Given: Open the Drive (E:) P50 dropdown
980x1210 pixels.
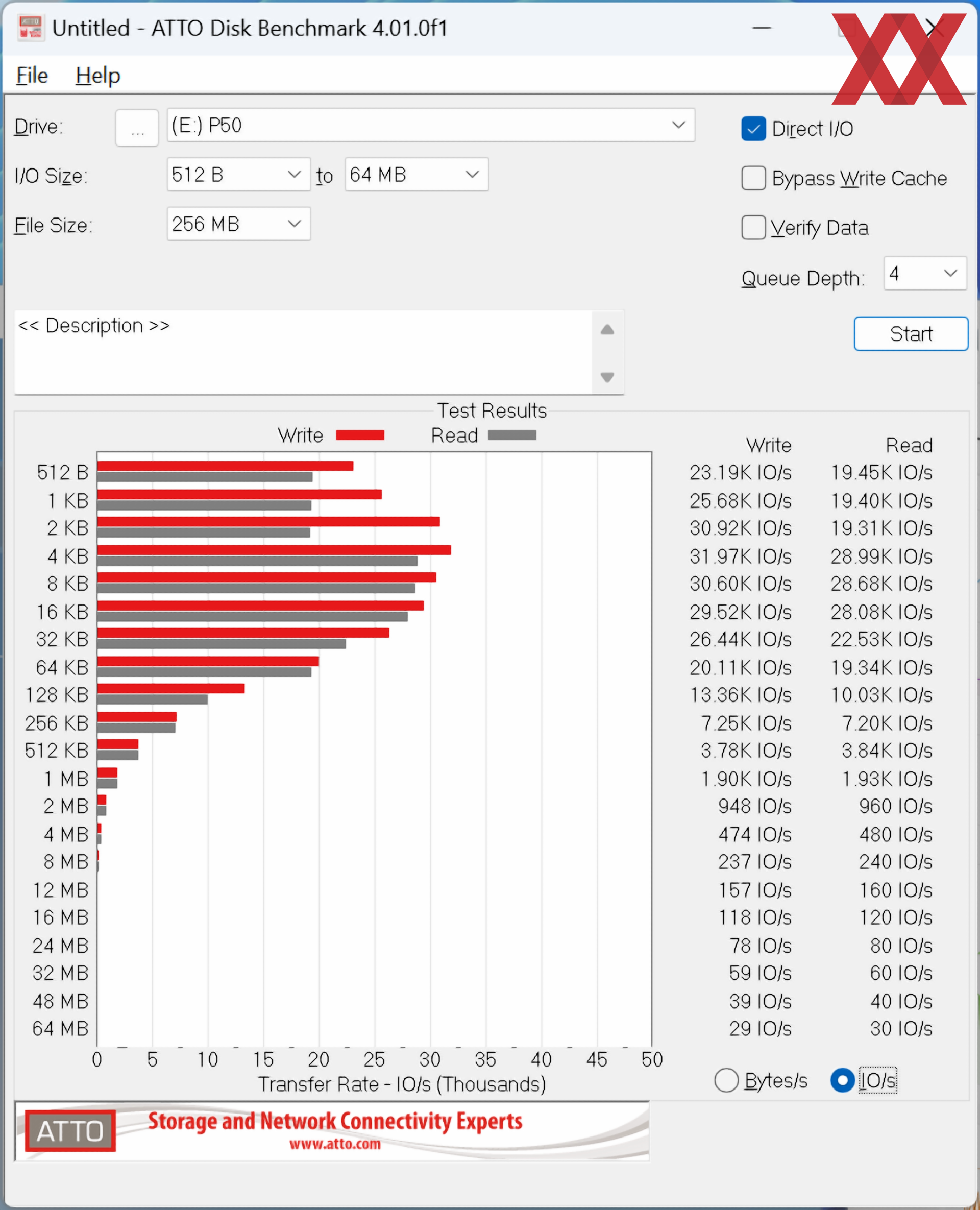Looking at the screenshot, I should [x=431, y=126].
